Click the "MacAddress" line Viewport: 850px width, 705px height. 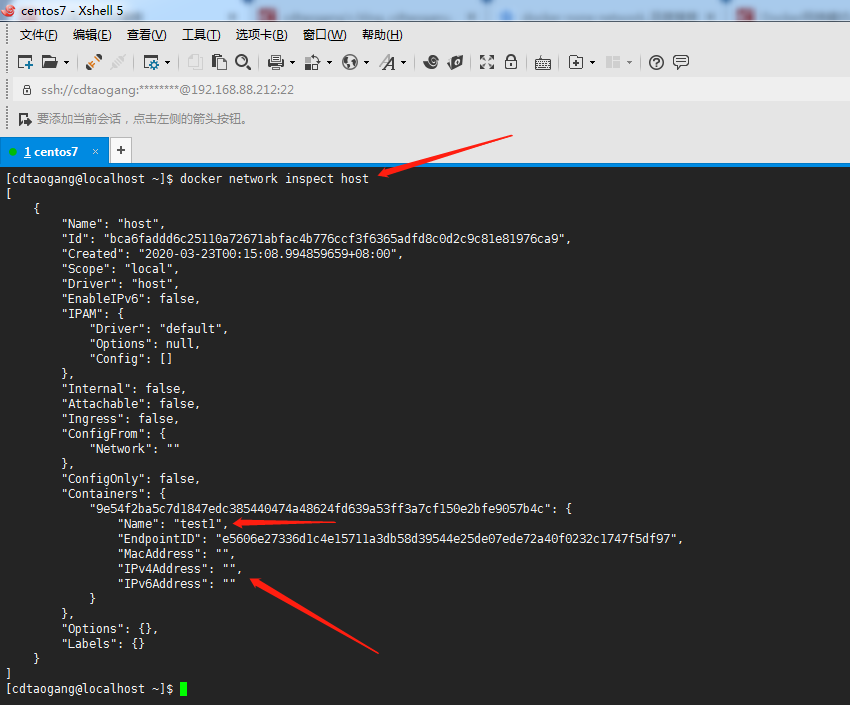(176, 554)
